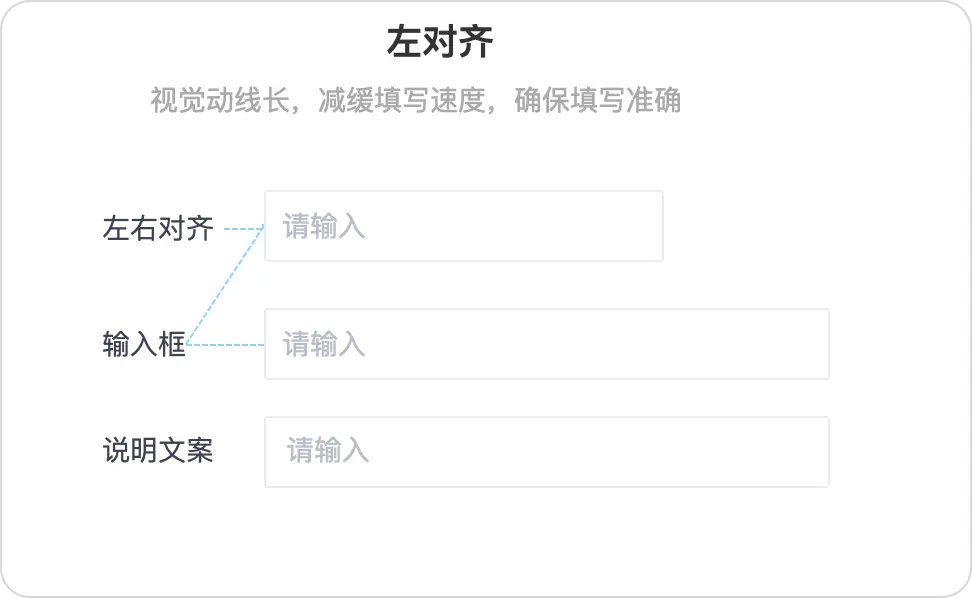Screen dimensions: 972x598
Task: Click empty space inside the short 左右对齐 field
Action: click(515, 226)
